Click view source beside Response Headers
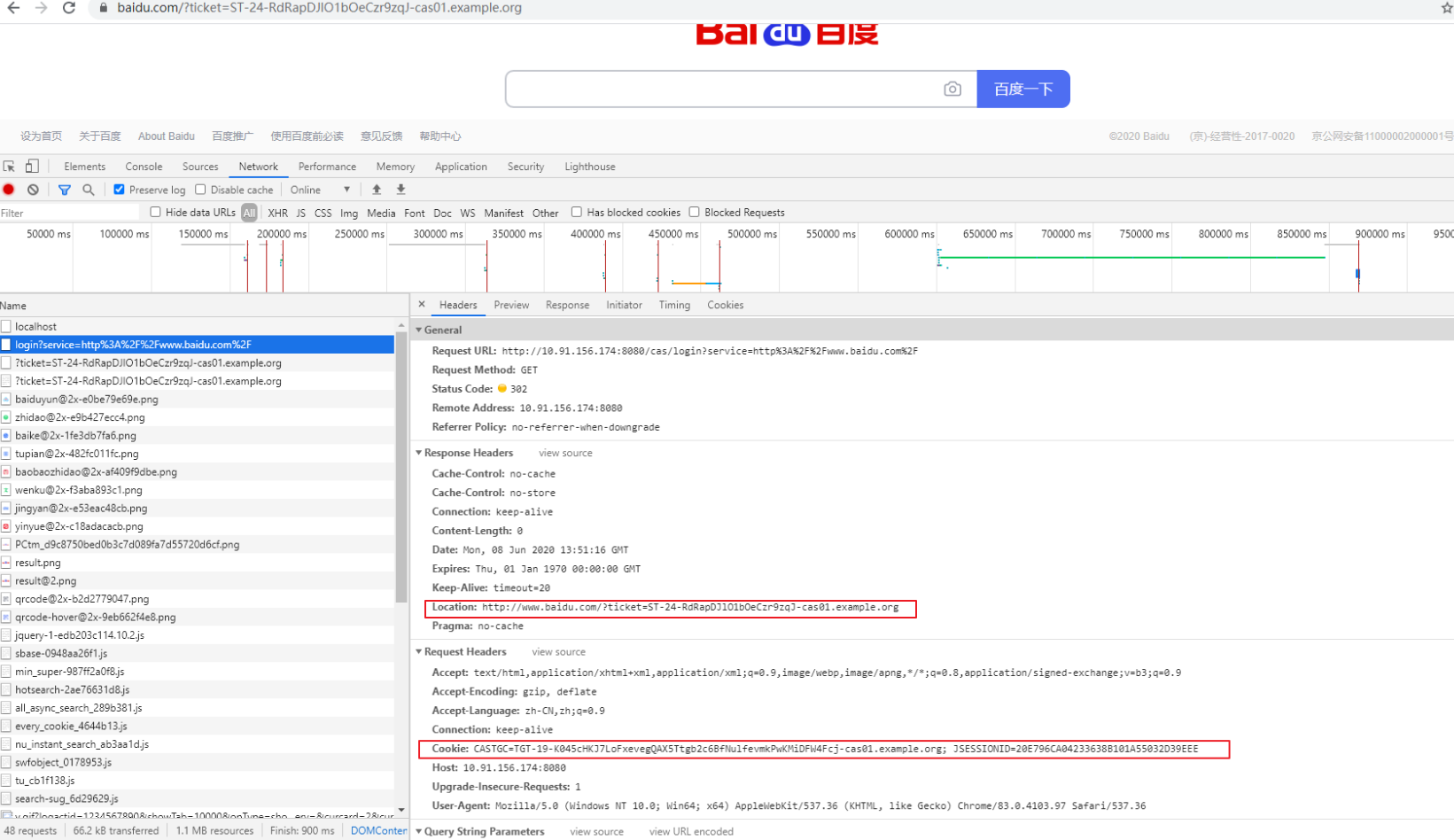Screen dimensions: 1454x840 (565, 453)
